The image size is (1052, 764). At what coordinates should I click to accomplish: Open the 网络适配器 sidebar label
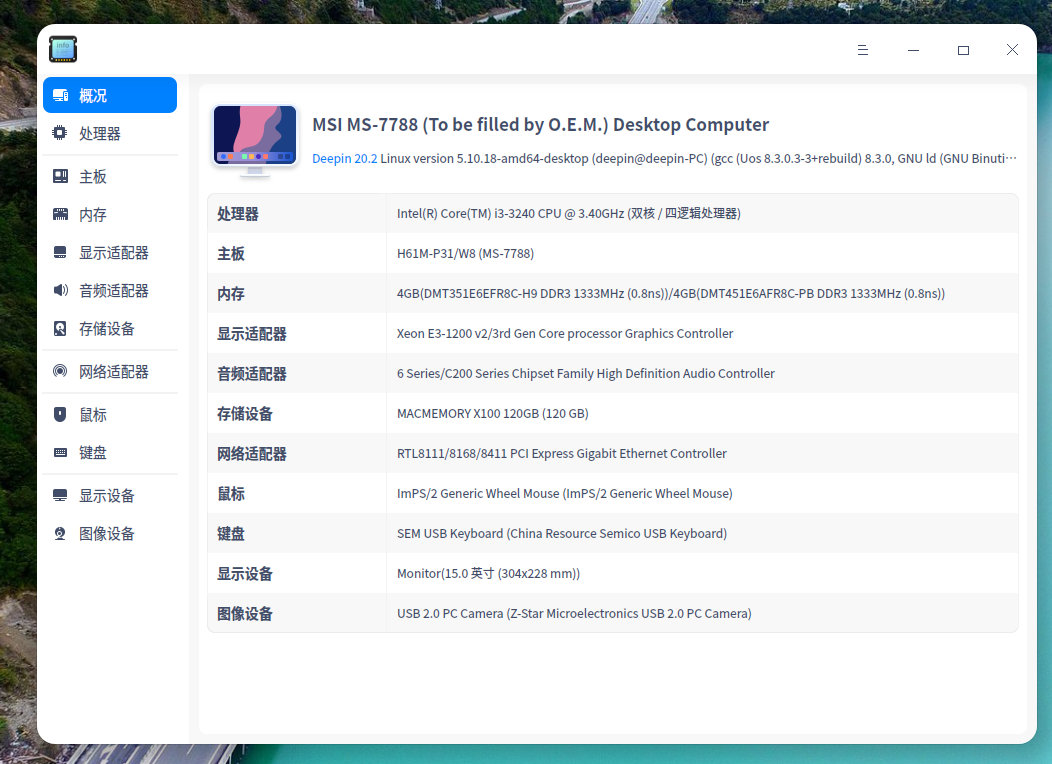tap(113, 372)
